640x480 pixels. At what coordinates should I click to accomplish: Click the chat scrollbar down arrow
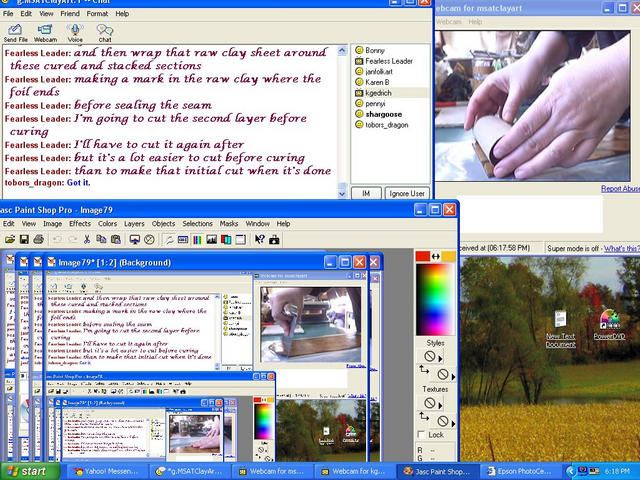coord(342,194)
